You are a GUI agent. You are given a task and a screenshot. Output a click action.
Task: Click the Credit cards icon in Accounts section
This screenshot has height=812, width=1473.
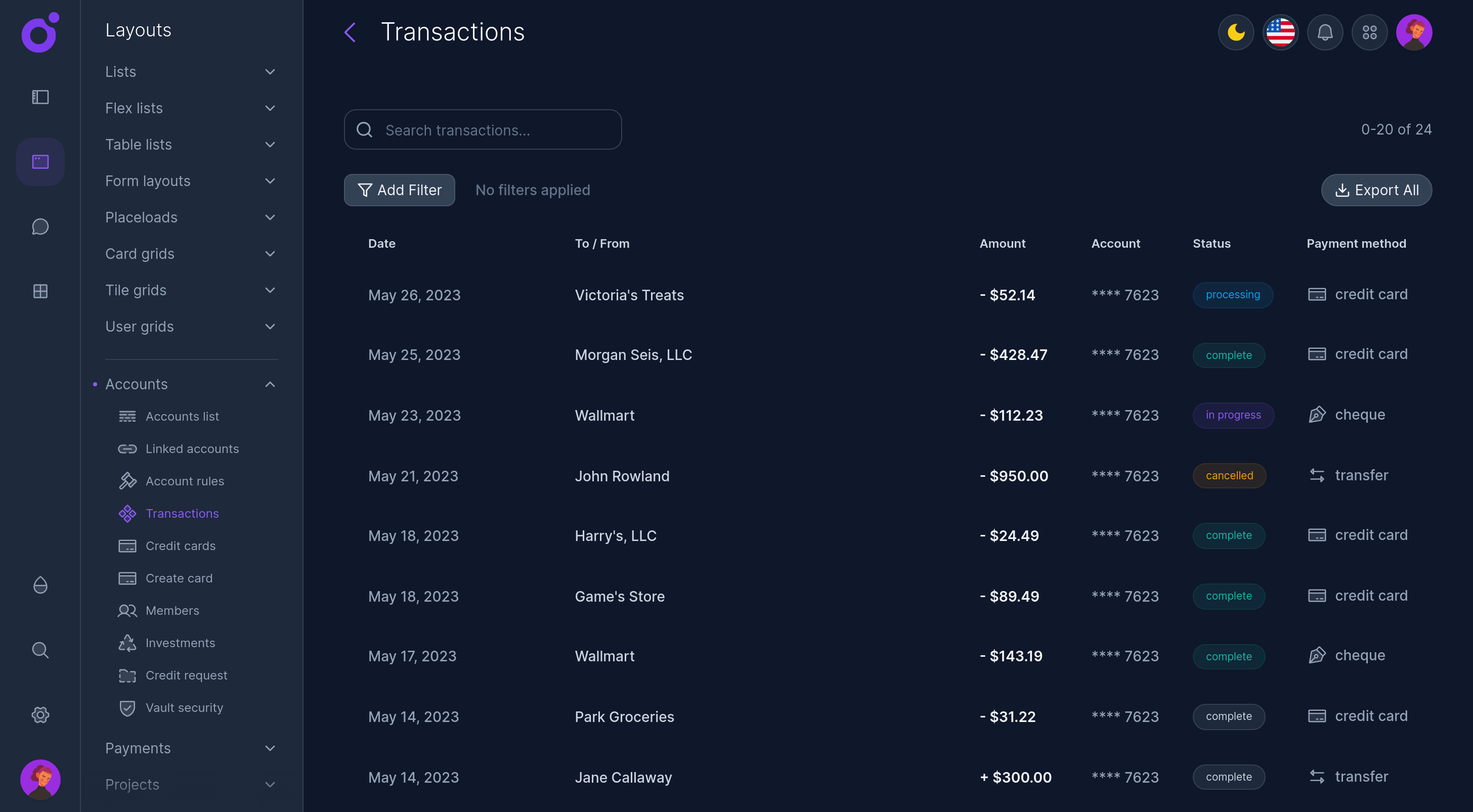[x=127, y=546]
